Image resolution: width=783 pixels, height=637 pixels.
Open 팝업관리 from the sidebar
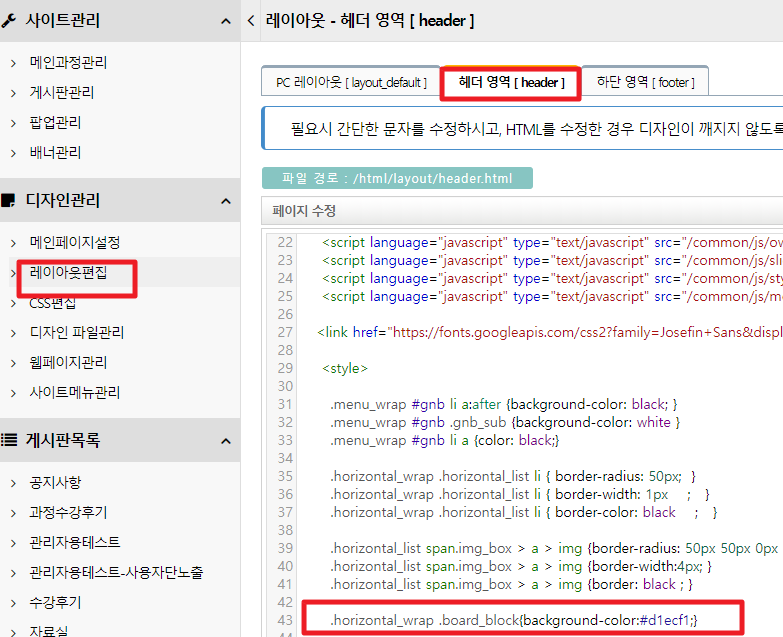click(55, 123)
